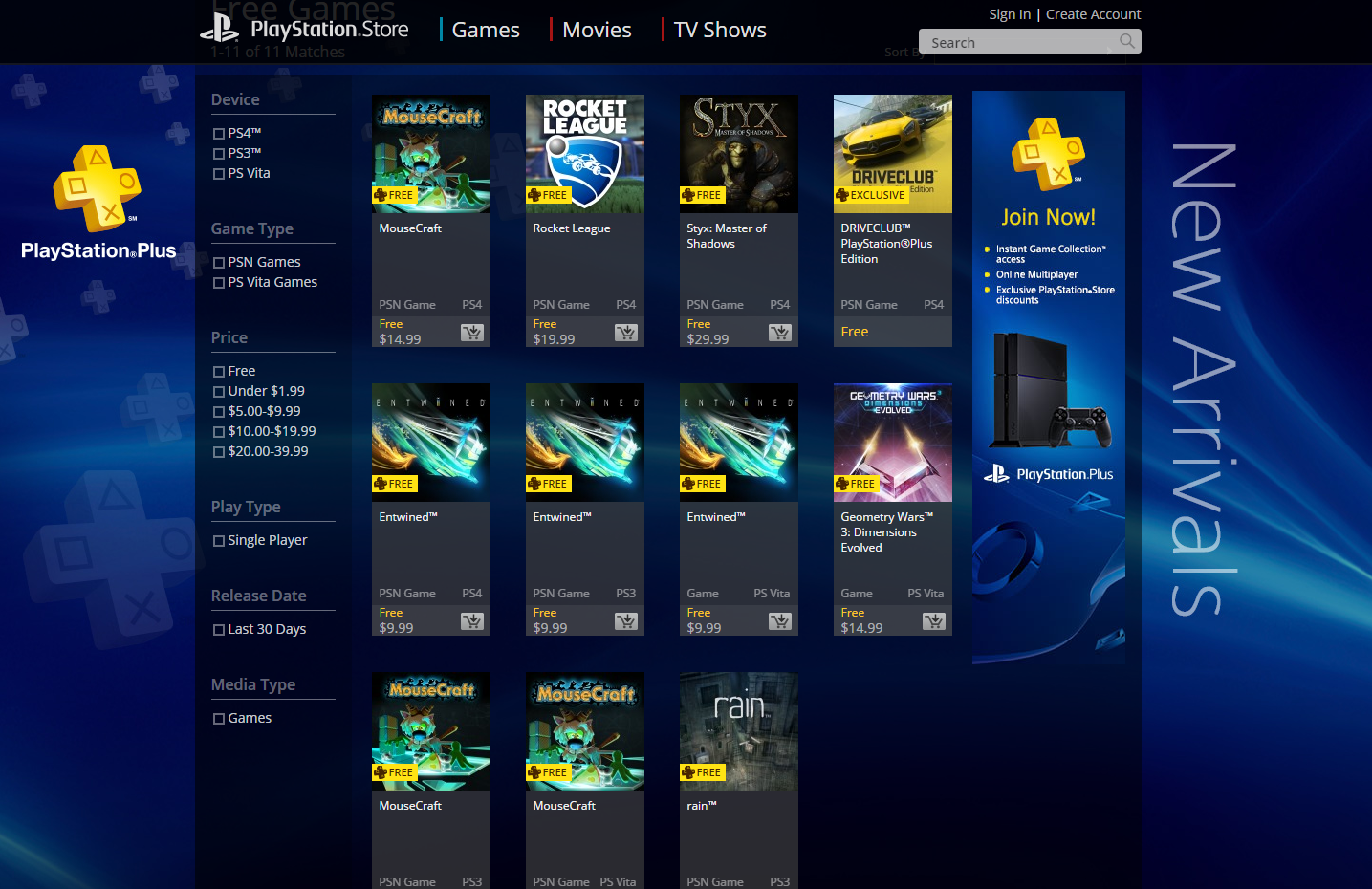Click the rain™ title text

pos(702,806)
